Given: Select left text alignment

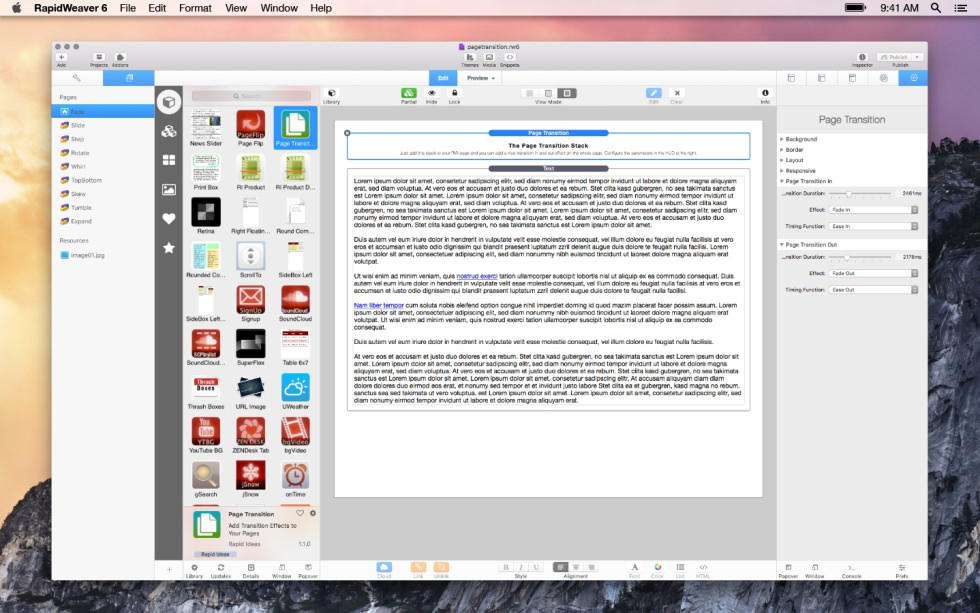Looking at the screenshot, I should pyautogui.click(x=561, y=567).
